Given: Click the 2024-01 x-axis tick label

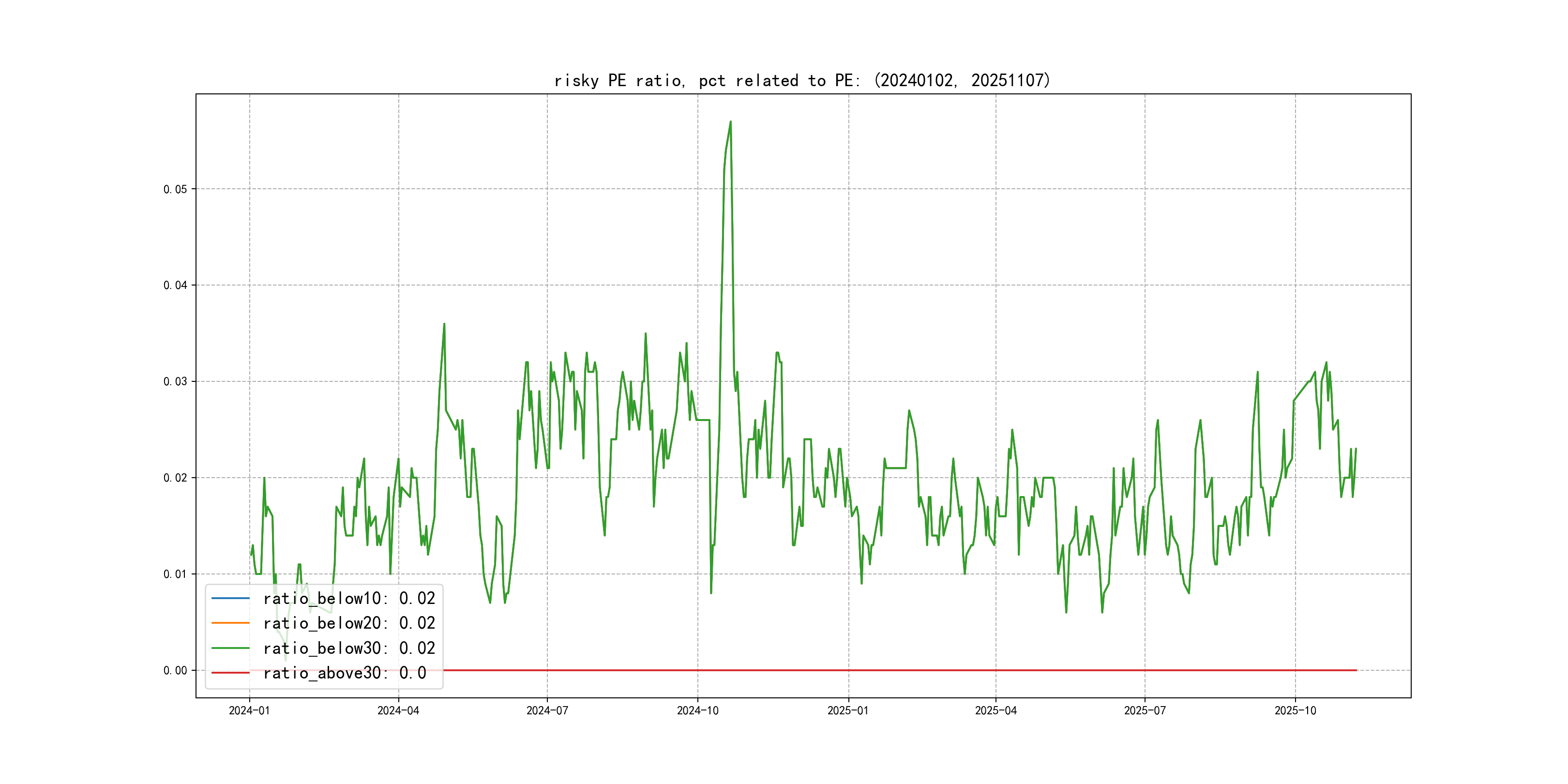Looking at the screenshot, I should pos(249,711).
